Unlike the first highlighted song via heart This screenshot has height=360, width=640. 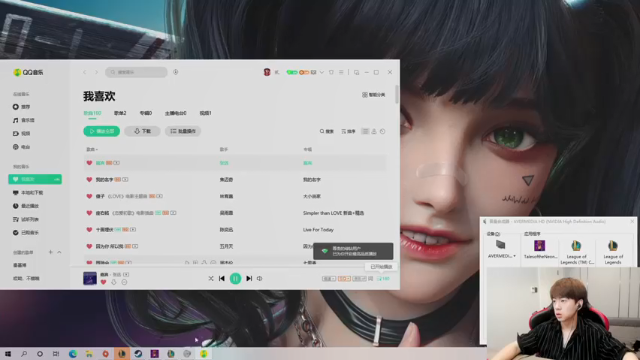89,163
